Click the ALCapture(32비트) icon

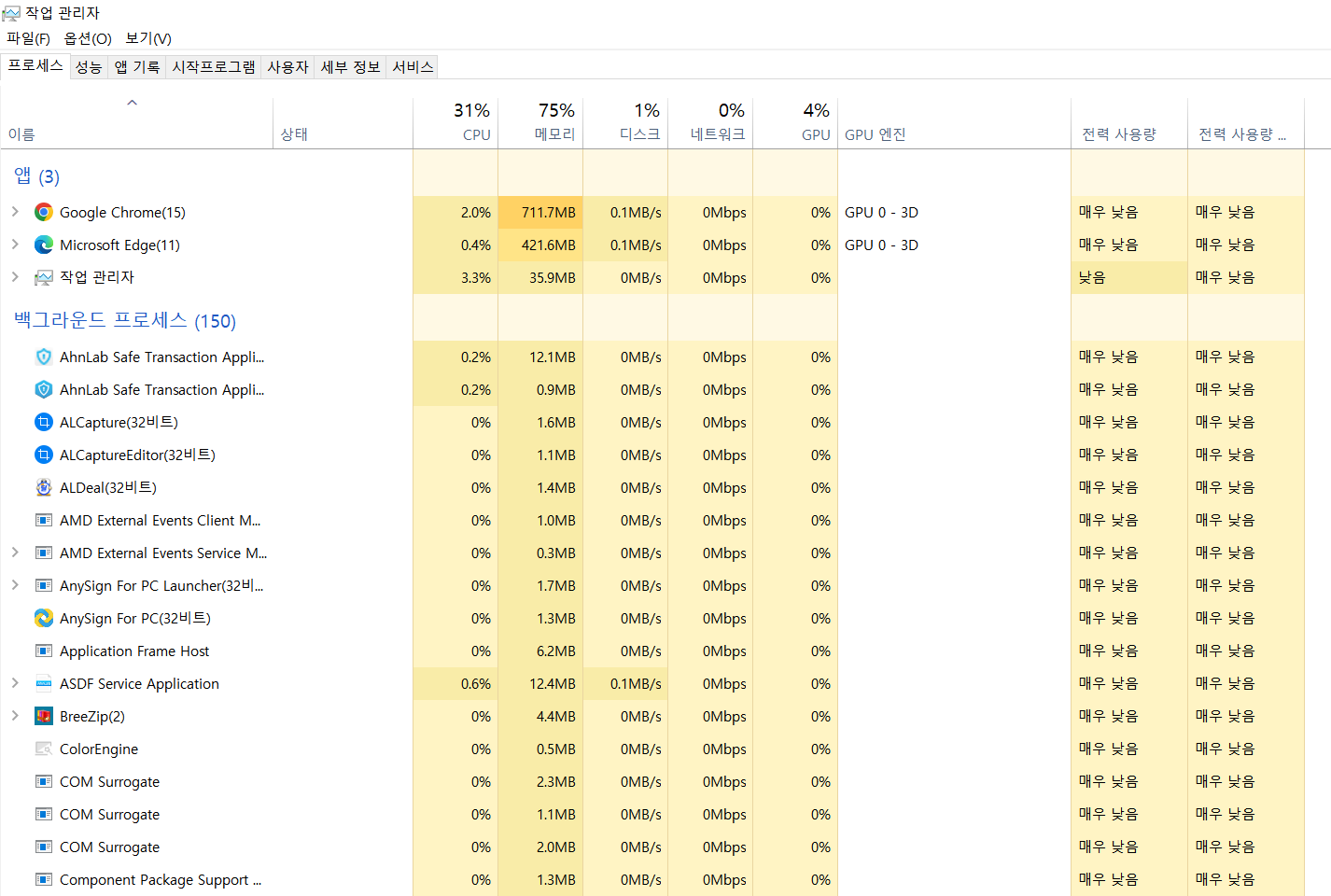[x=44, y=422]
